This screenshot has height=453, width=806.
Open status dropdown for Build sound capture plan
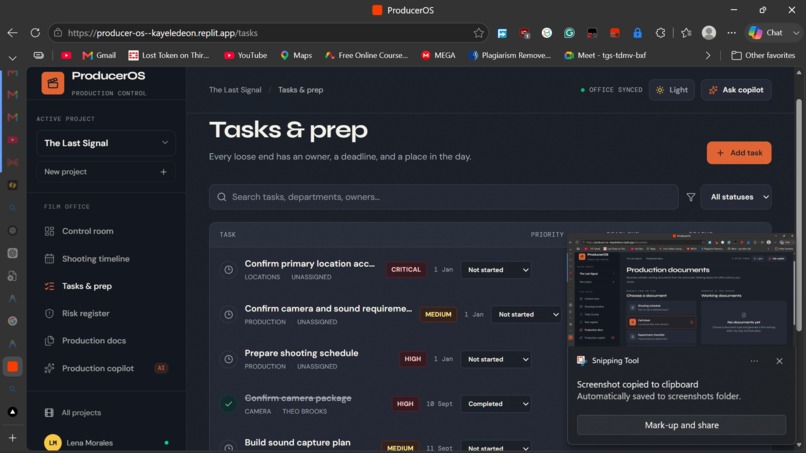(x=496, y=448)
